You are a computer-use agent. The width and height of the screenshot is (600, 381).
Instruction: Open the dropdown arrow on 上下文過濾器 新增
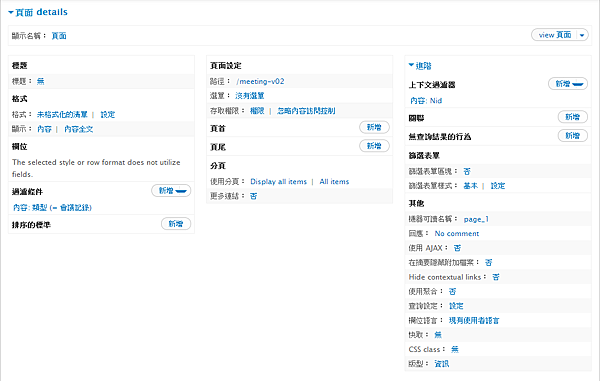[x=578, y=84]
